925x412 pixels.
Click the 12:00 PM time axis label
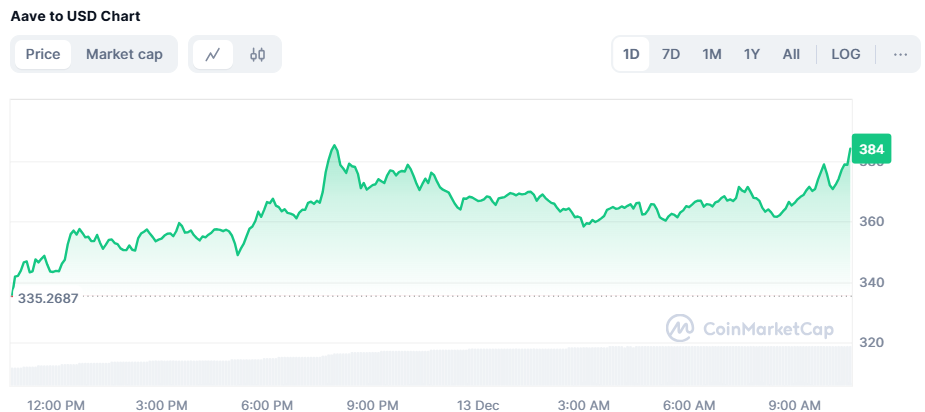56,405
